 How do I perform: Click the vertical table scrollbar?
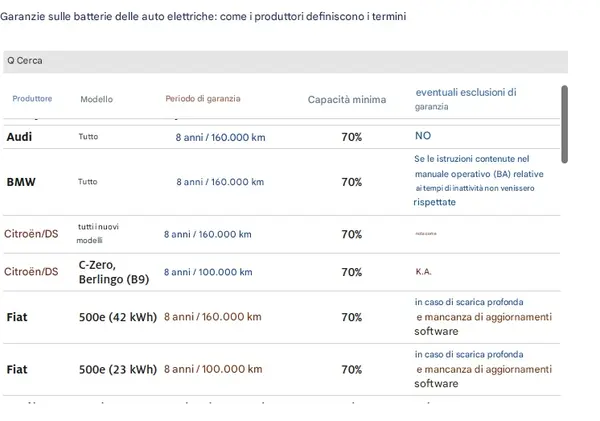[x=564, y=125]
